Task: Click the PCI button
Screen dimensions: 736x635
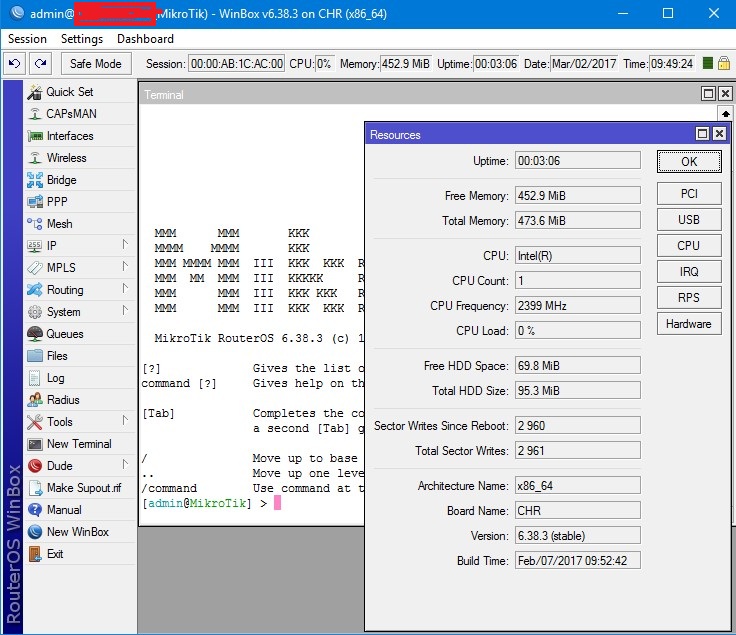Action: click(689, 194)
